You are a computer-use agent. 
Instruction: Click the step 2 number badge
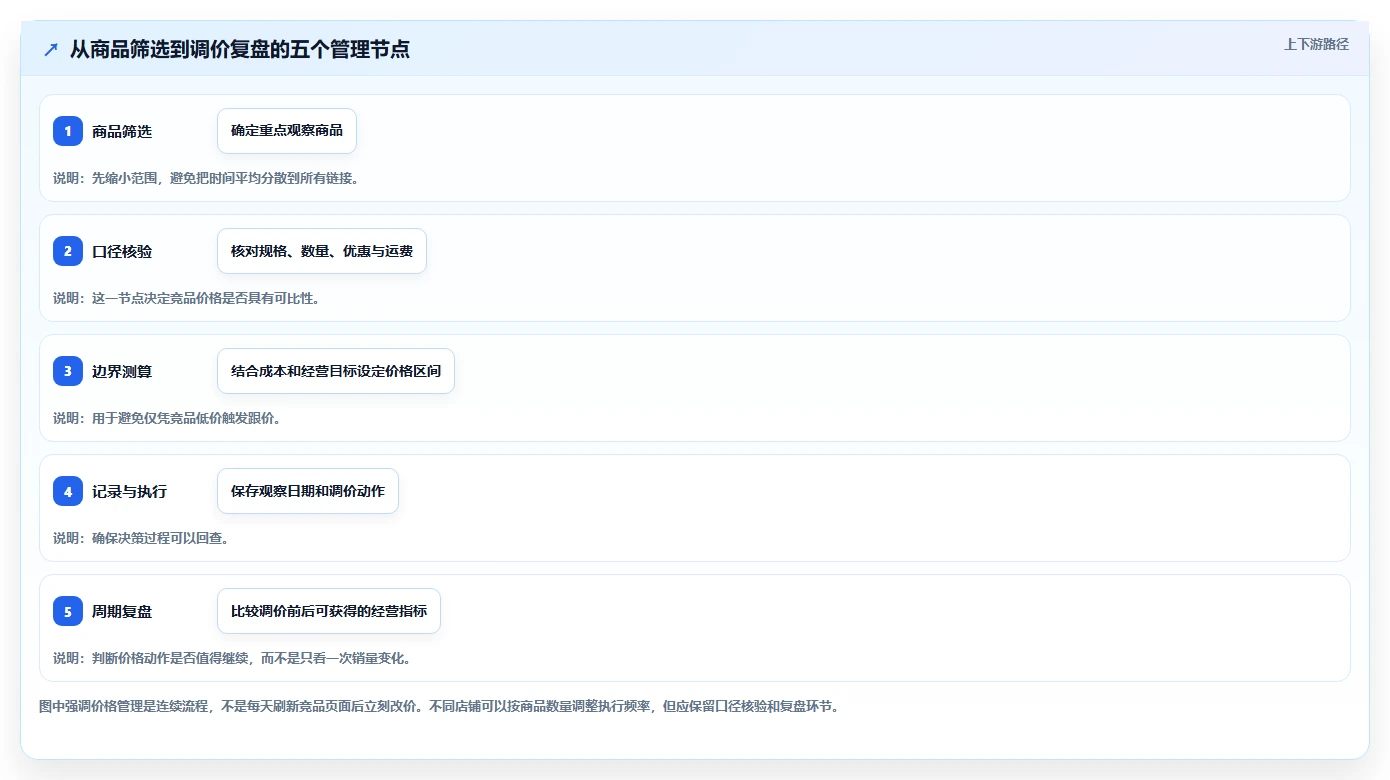coord(68,251)
